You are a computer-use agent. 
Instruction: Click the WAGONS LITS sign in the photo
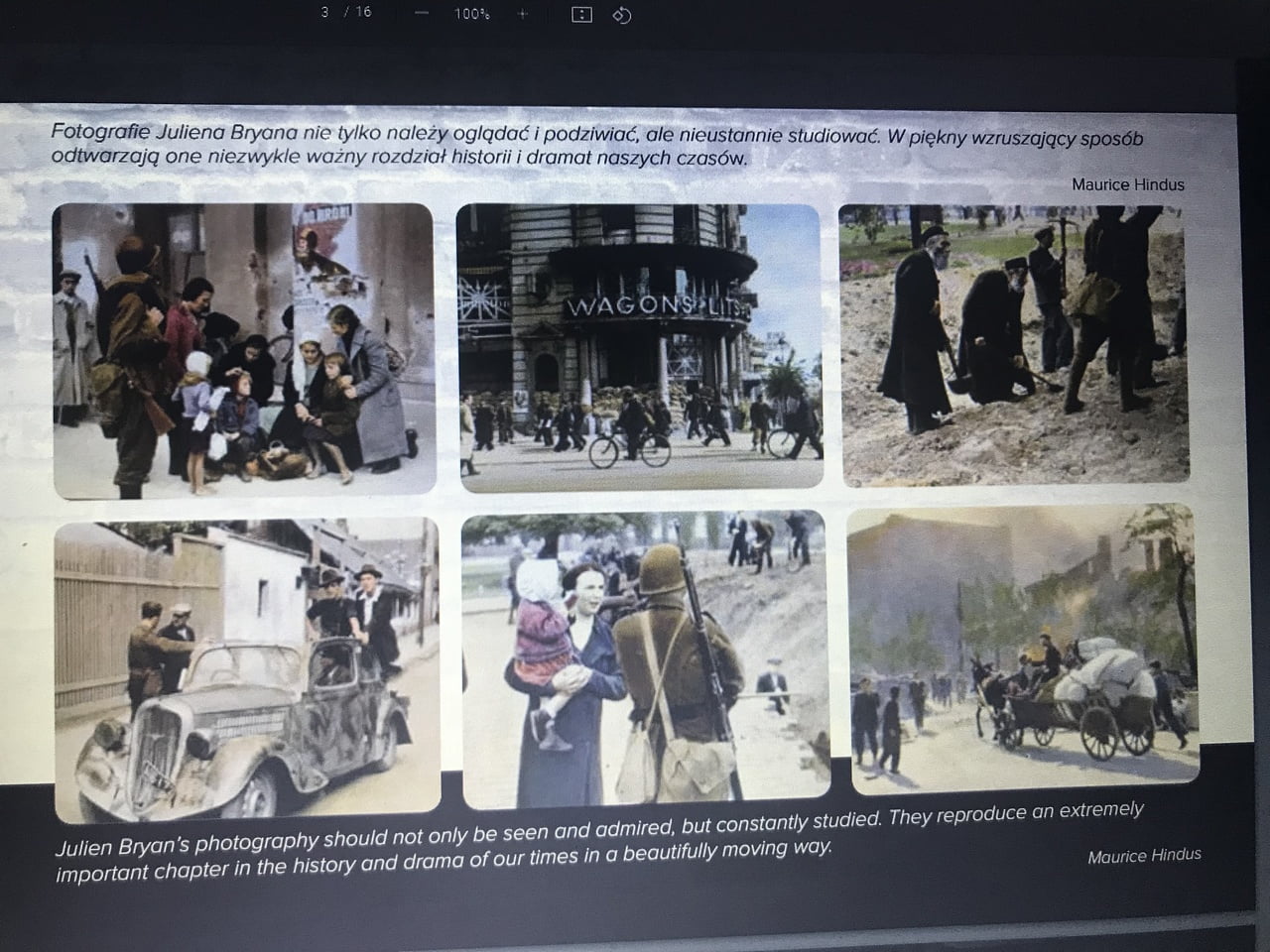point(657,306)
